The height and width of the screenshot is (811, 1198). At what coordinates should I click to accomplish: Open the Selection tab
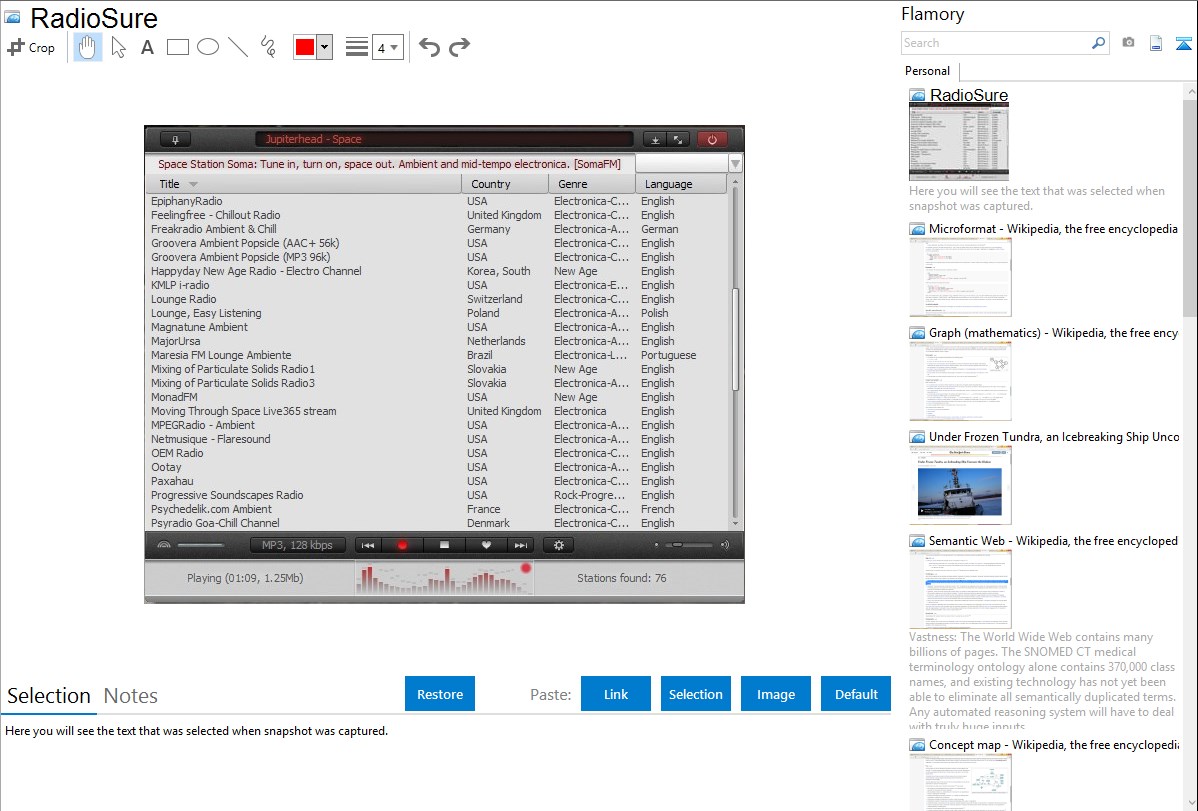(x=49, y=696)
